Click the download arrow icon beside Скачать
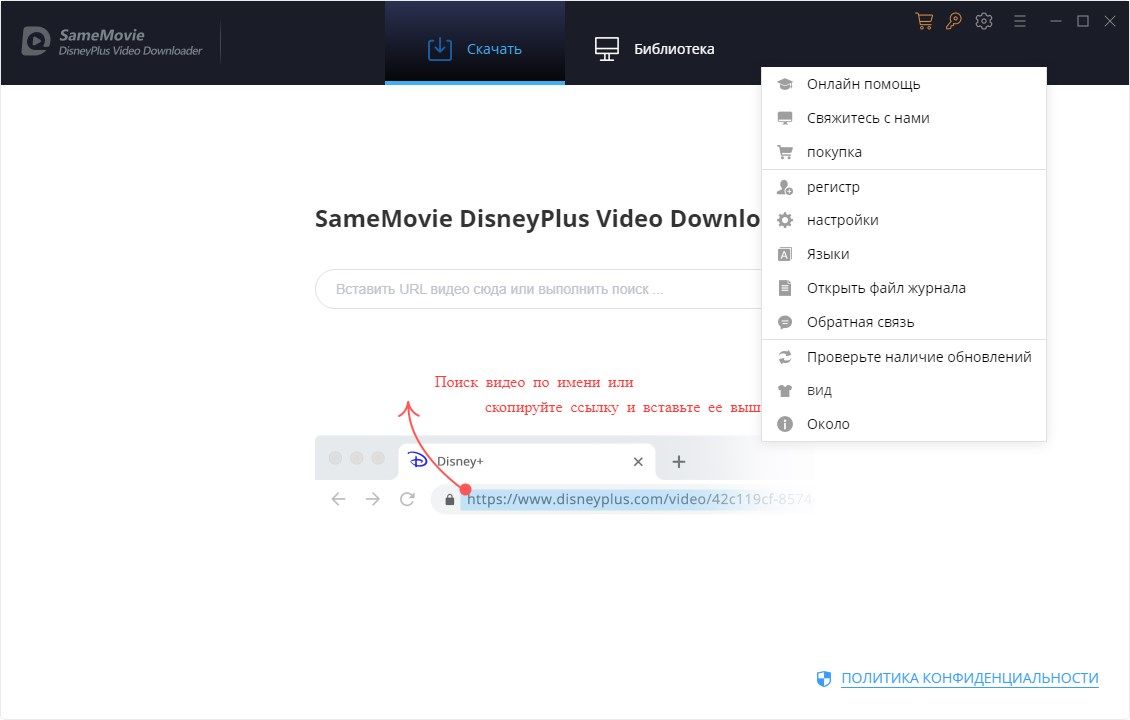Viewport: 1130px width, 720px height. [440, 49]
